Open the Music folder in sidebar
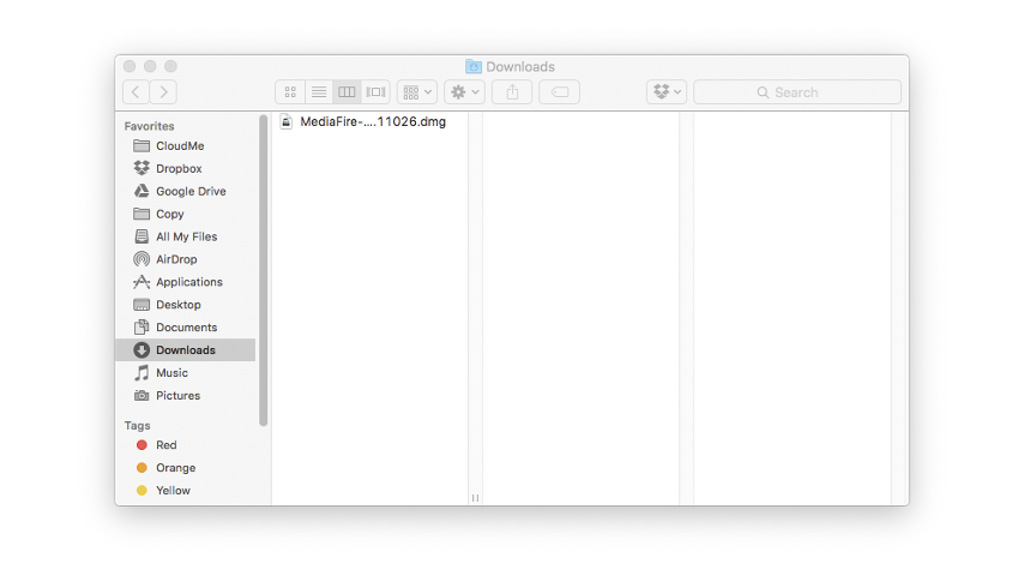The width and height of the screenshot is (1024, 576). (171, 373)
